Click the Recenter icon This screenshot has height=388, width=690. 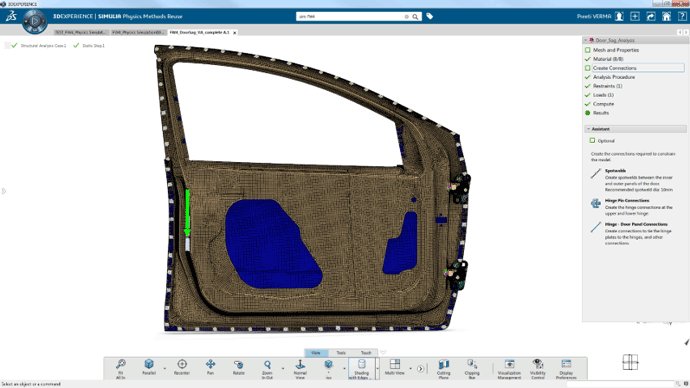(x=182, y=367)
